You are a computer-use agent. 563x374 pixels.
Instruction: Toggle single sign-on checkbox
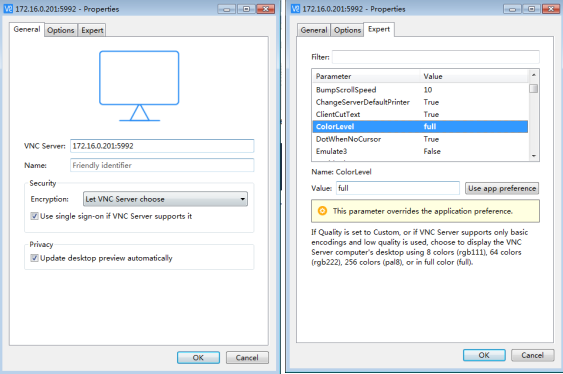coord(34,216)
